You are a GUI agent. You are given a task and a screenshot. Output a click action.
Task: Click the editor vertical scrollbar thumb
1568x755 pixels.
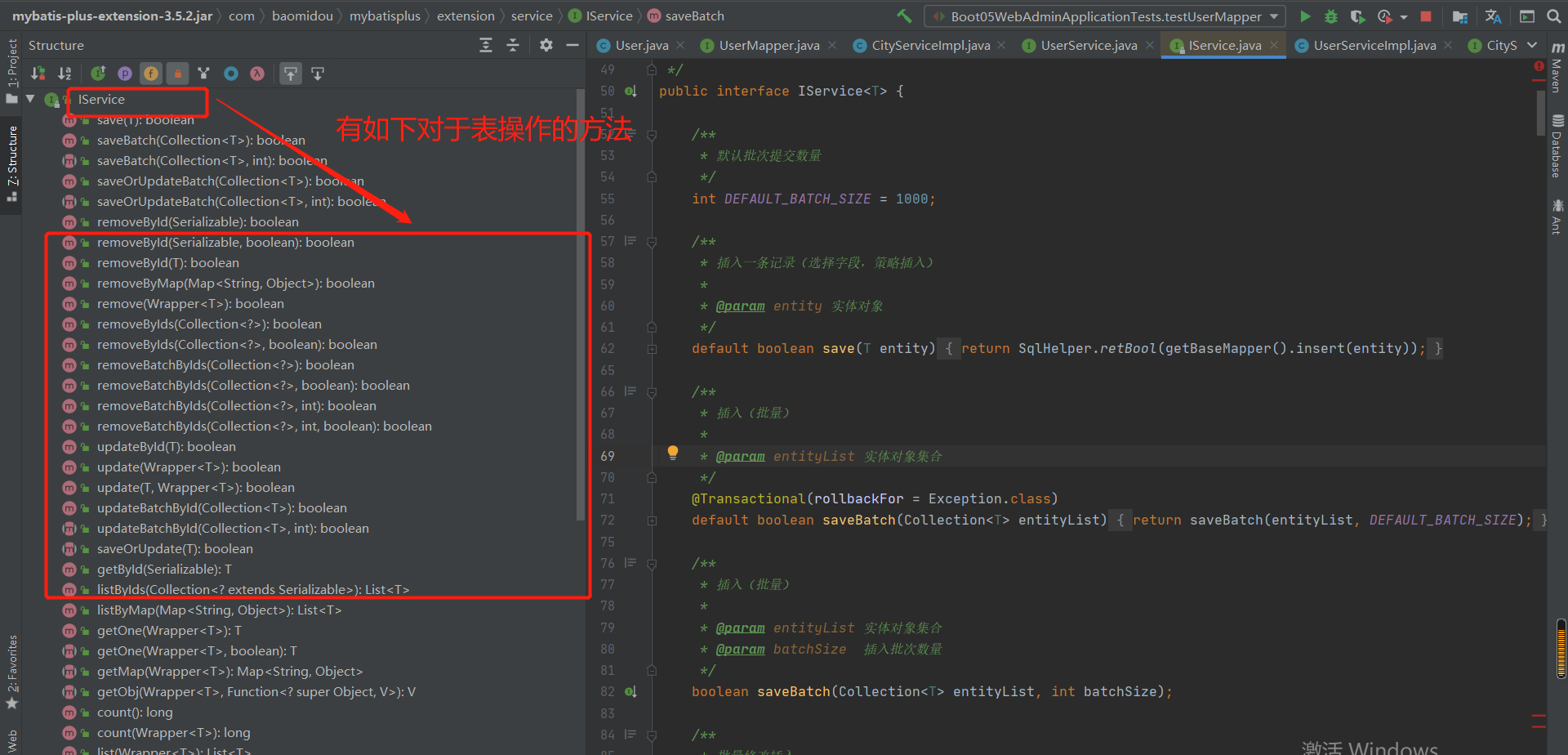(1540, 114)
